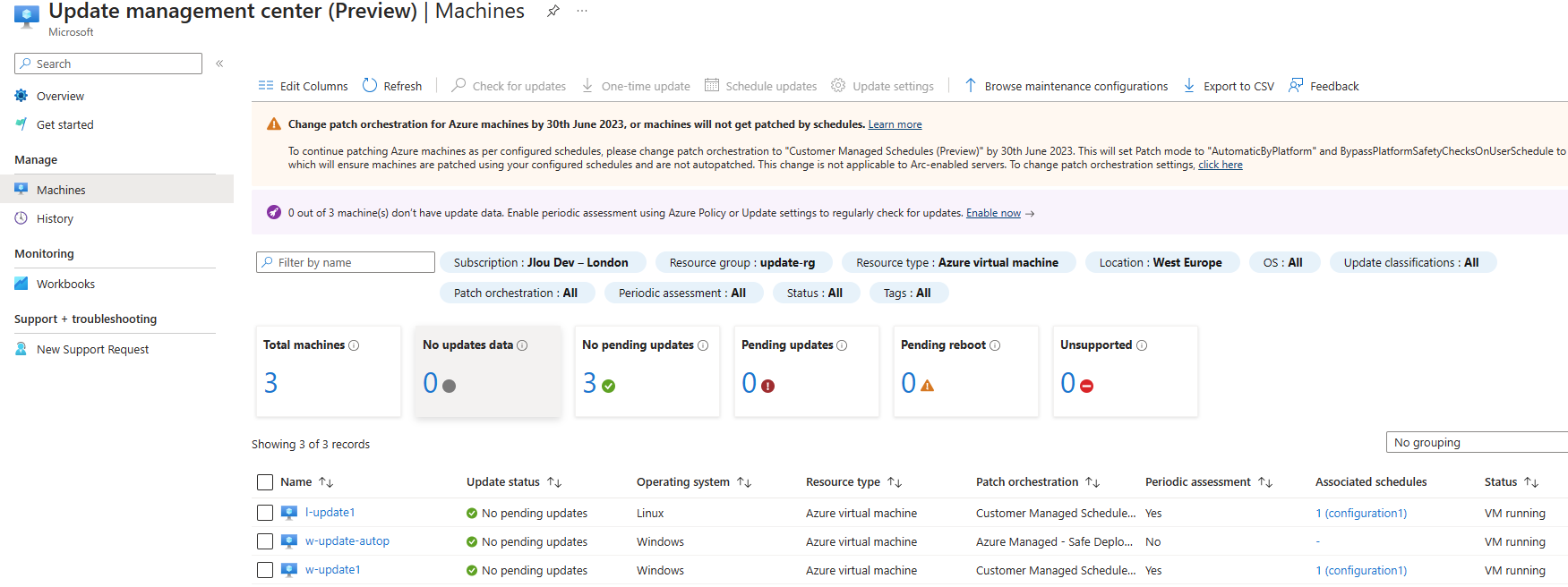Select the w-update-autop row checkbox
The image size is (1568, 587).
point(265,541)
